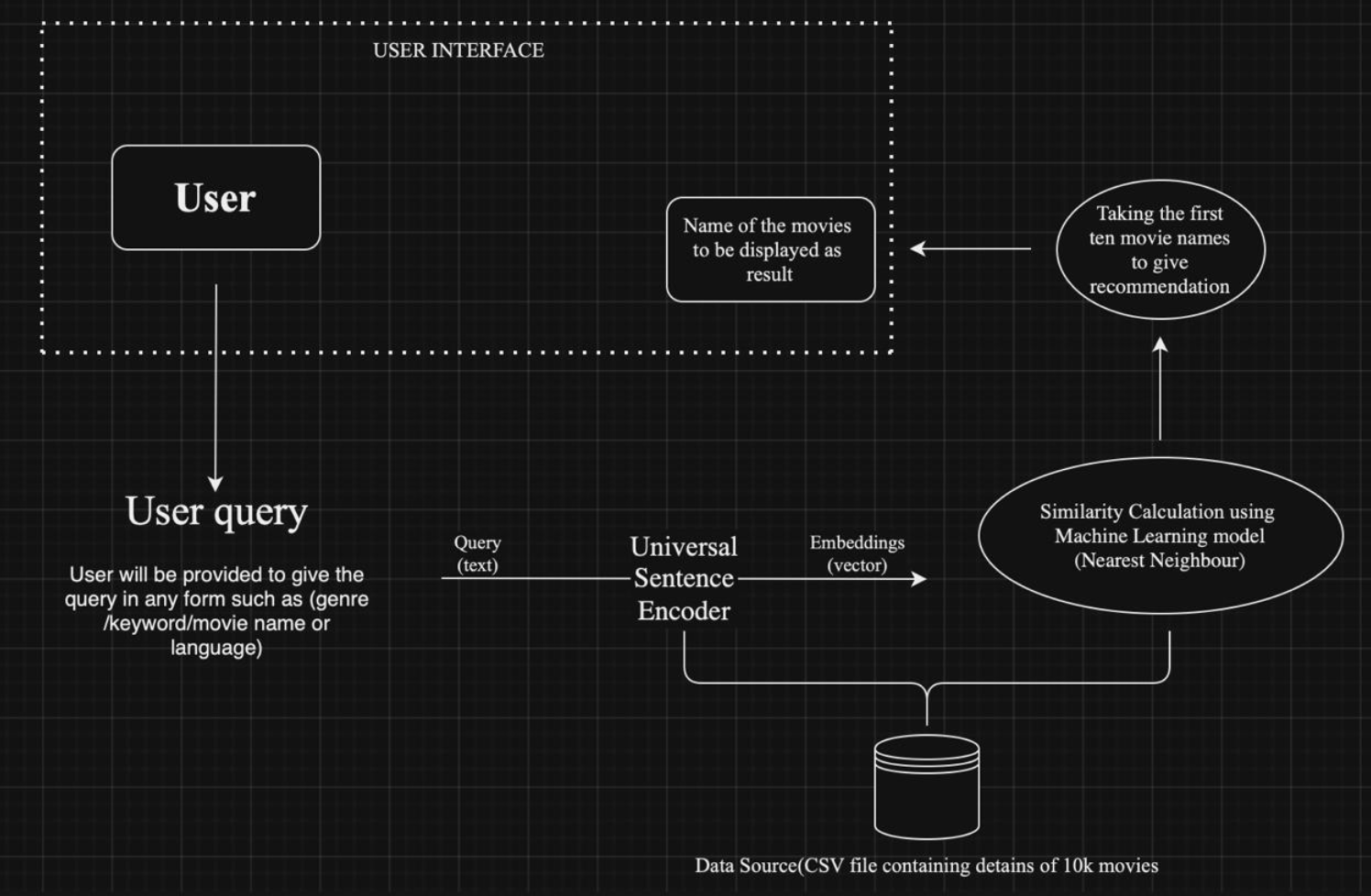Screen dimensions: 1371x896
Task: Select the bracket line beneath Universal Sentence Encoder
Action: [806, 683]
